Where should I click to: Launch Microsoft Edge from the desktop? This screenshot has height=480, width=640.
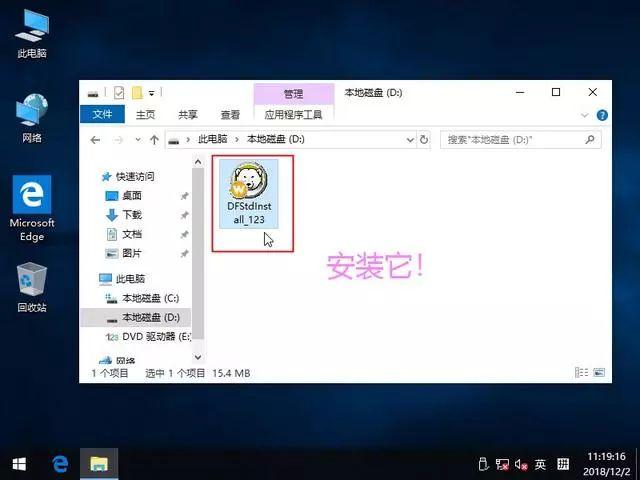click(32, 208)
